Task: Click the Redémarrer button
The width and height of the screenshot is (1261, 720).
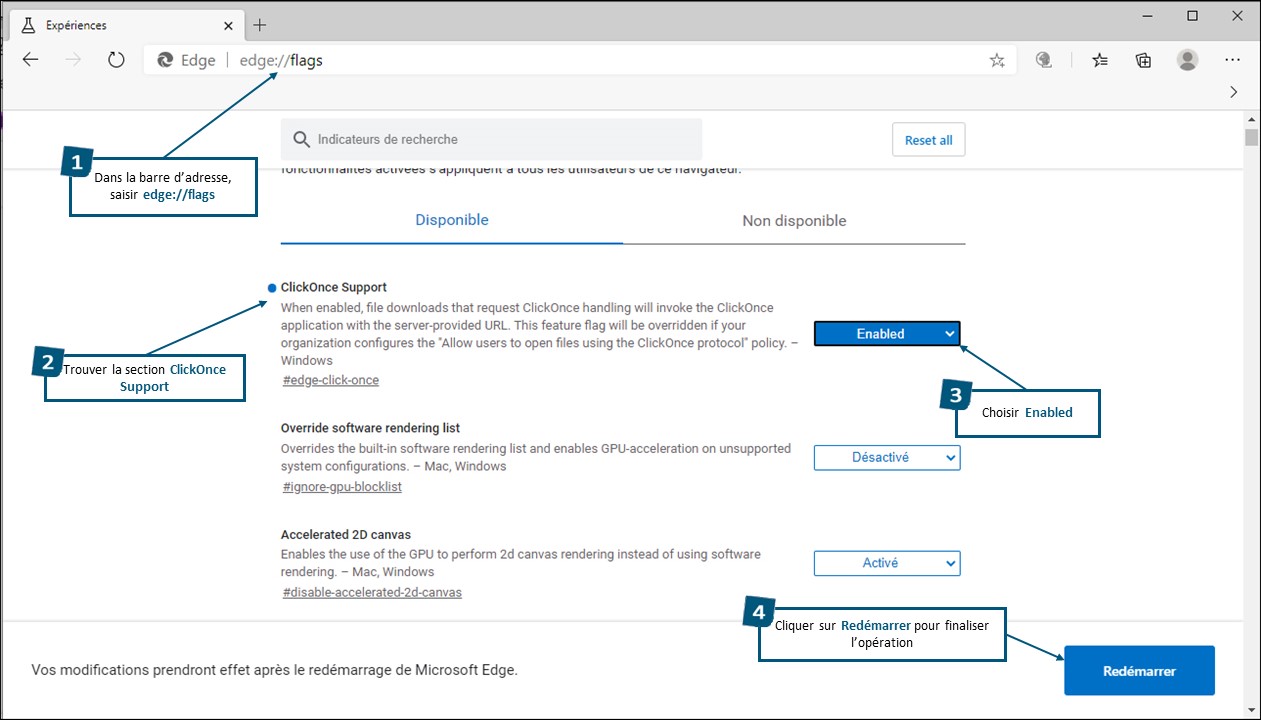Action: (1139, 671)
